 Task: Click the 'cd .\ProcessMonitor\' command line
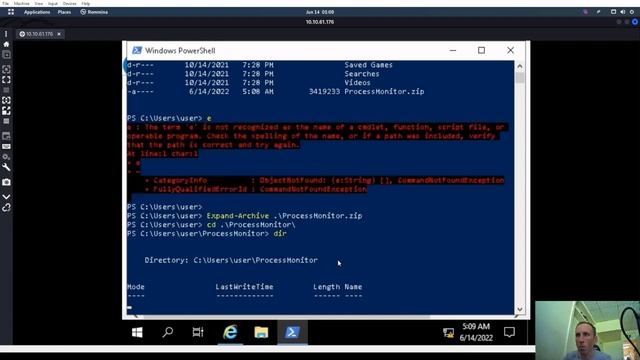click(x=251, y=224)
